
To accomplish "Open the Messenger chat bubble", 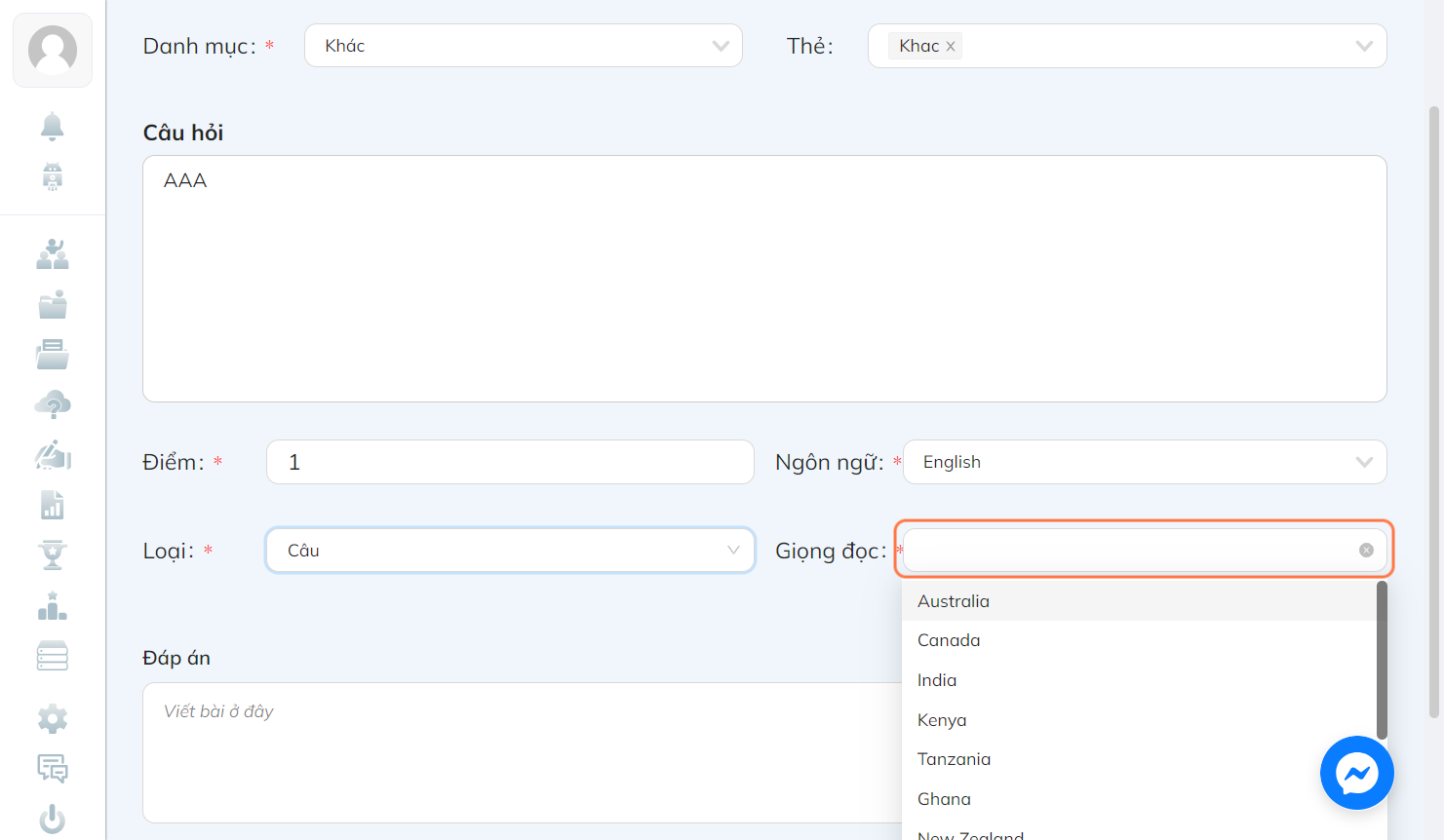I will 1356,773.
